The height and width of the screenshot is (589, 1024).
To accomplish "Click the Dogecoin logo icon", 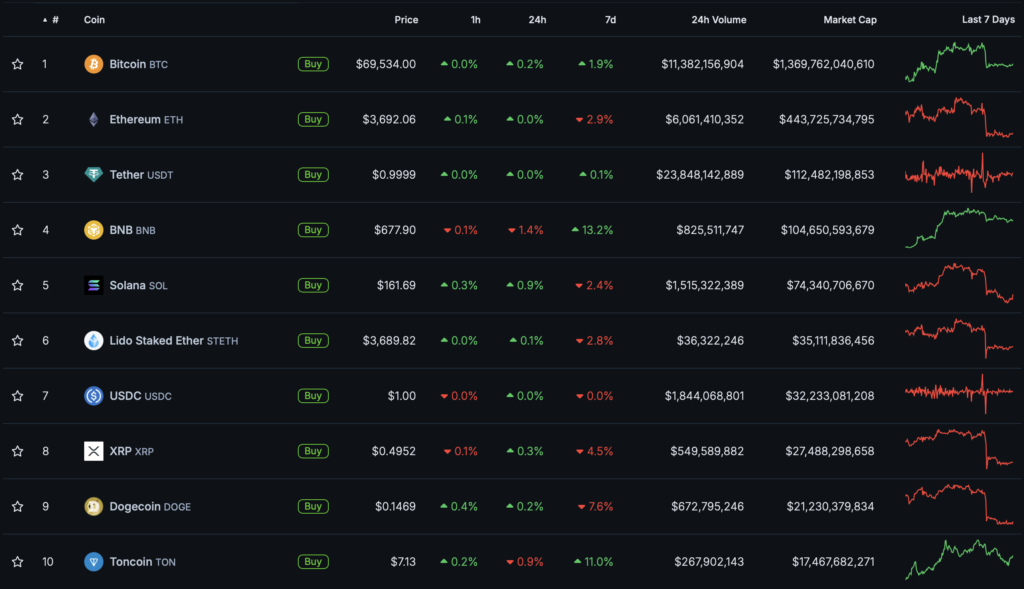I will pos(93,506).
